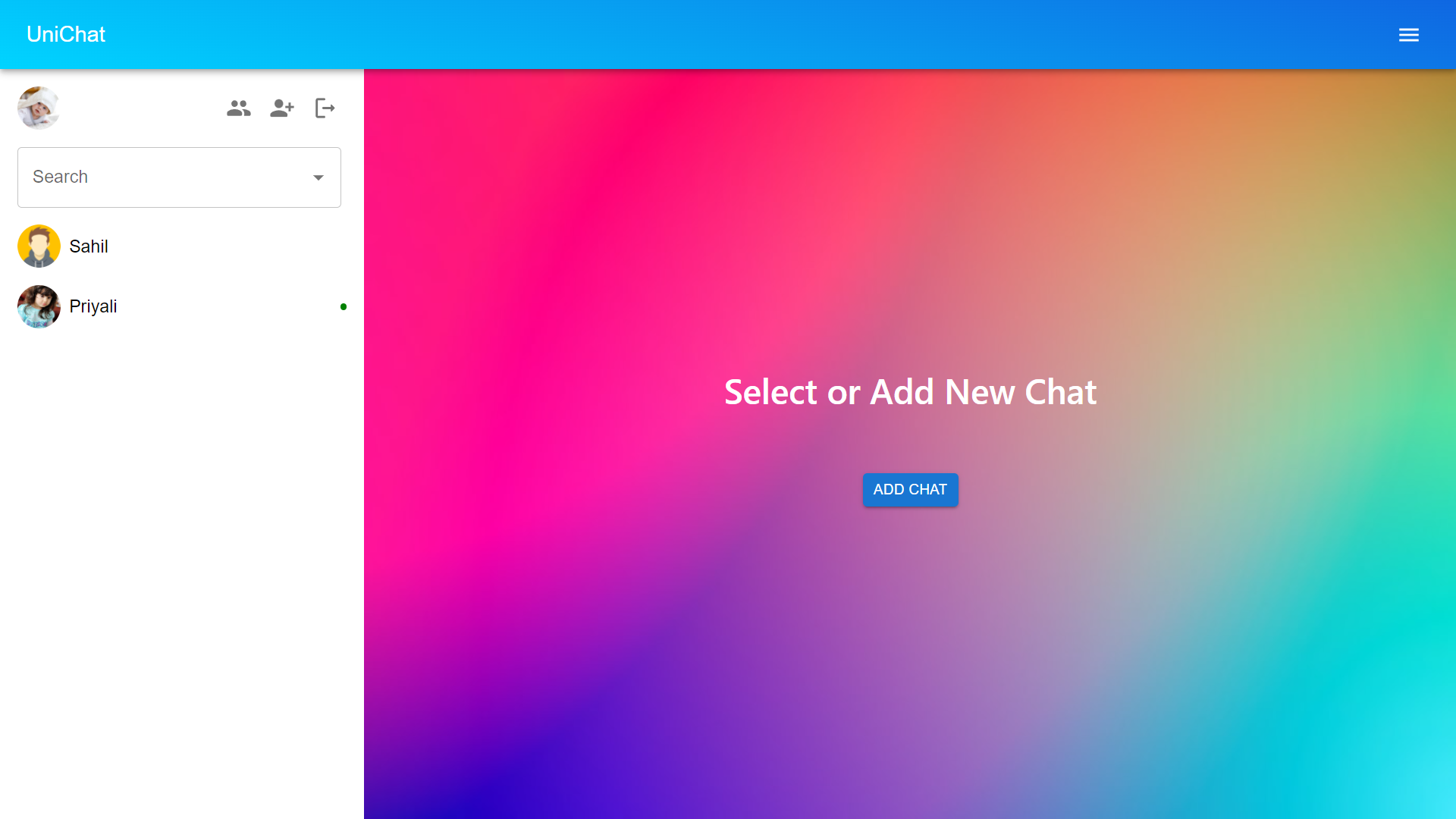Click the group chat people icon
The image size is (1456, 819).
(x=238, y=108)
